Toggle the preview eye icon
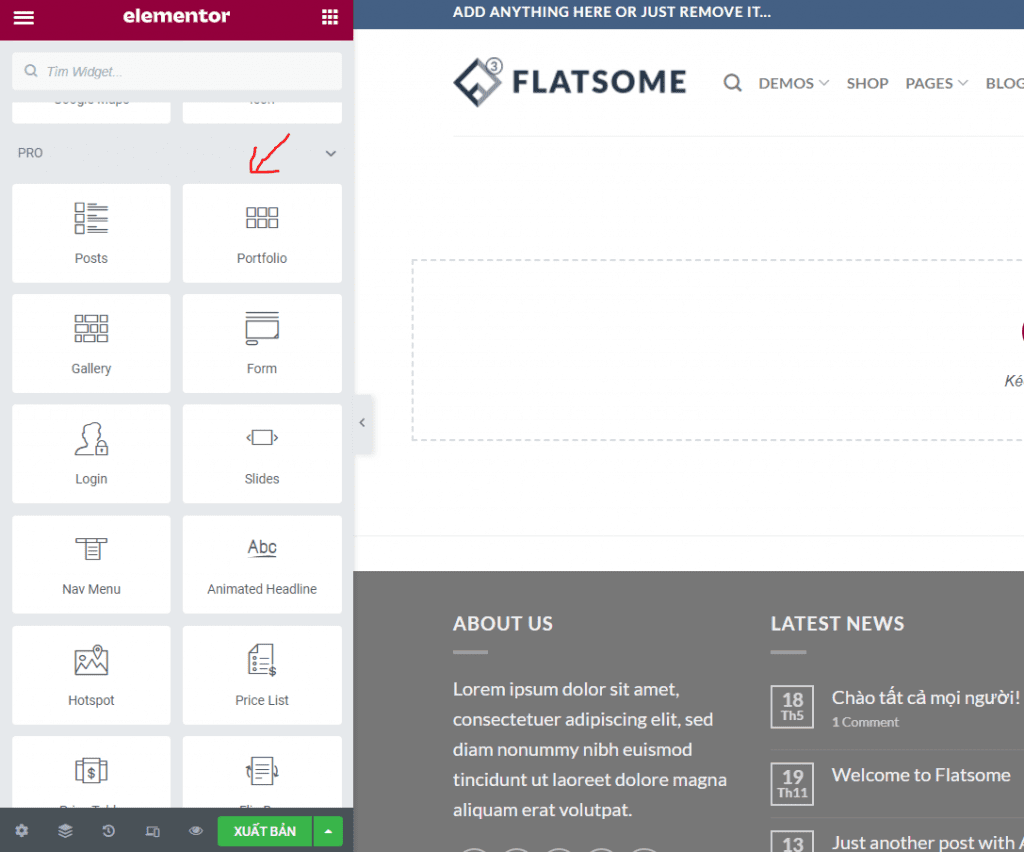 tap(196, 830)
